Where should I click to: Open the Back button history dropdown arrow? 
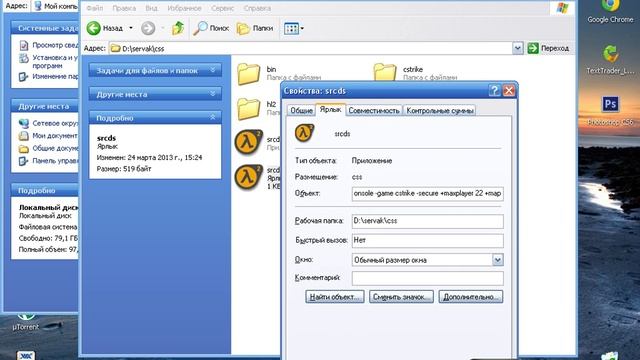(131, 28)
